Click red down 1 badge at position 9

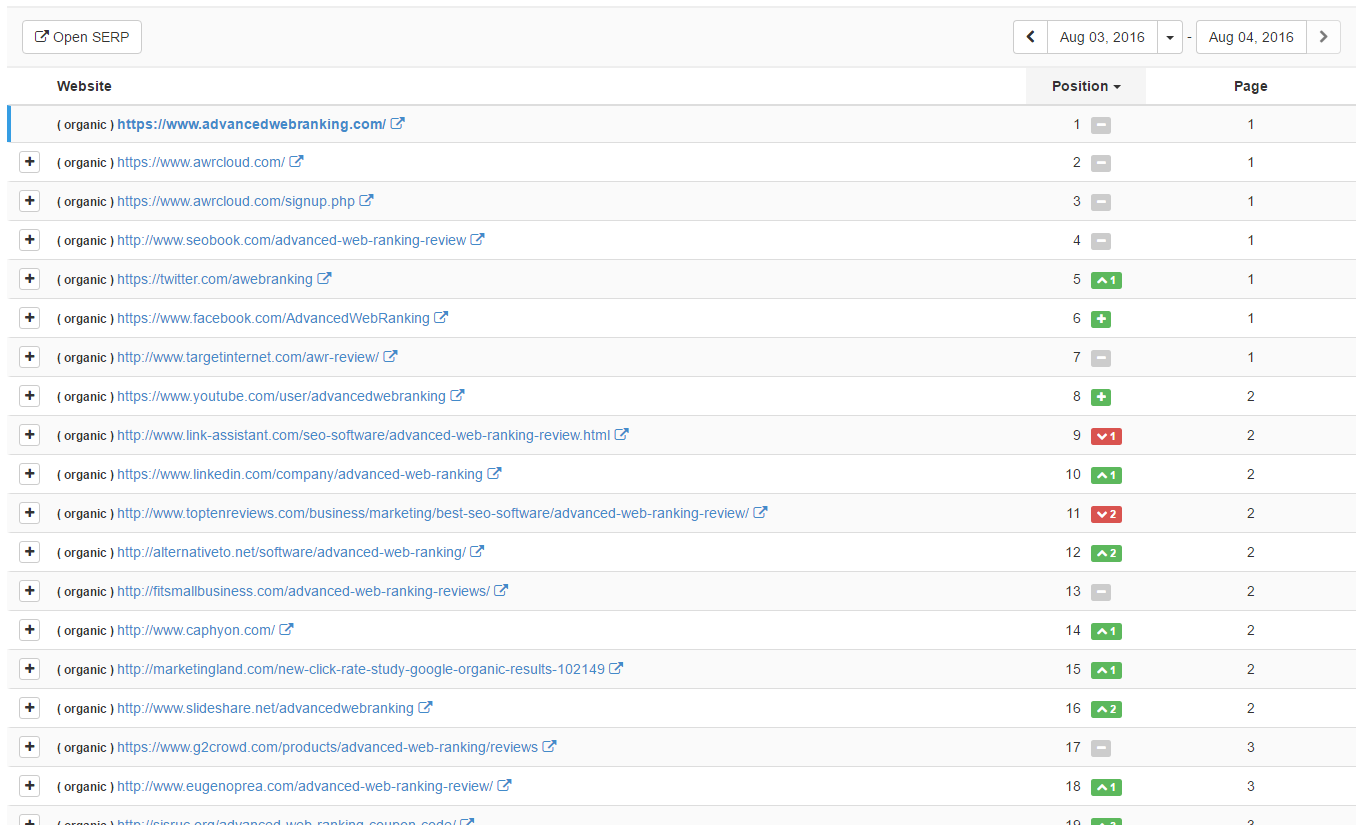[1106, 436]
